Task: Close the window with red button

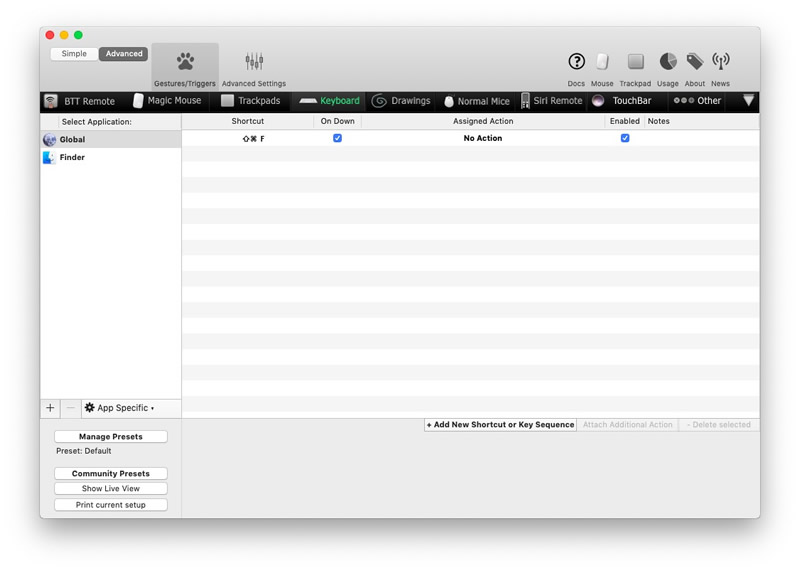Action: (50, 35)
